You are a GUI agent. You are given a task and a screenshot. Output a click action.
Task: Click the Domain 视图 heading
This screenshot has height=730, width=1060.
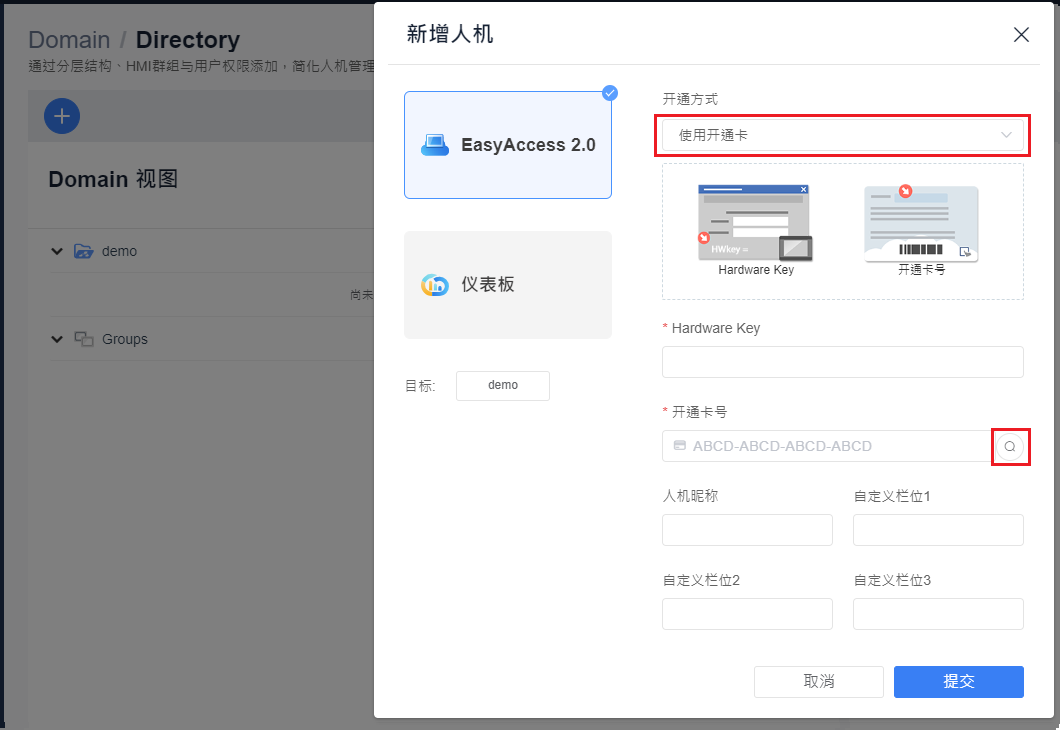[x=113, y=179]
